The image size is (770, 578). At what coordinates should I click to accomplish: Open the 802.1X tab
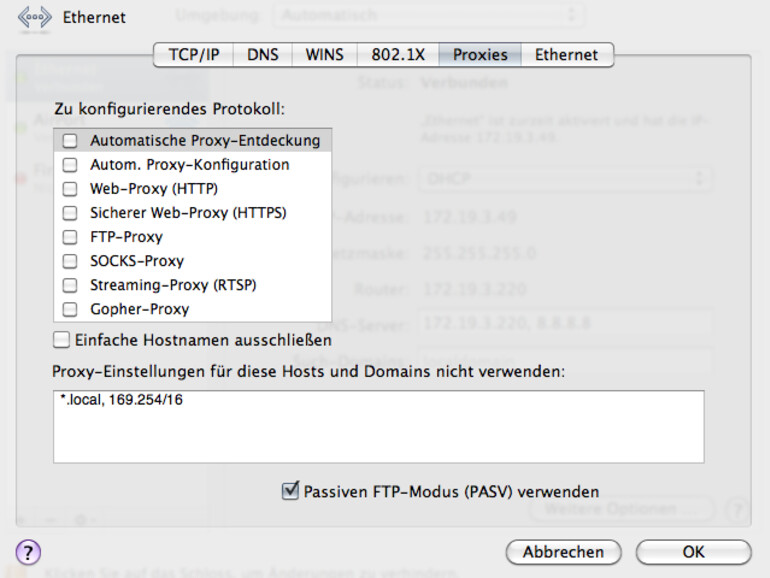coord(399,55)
